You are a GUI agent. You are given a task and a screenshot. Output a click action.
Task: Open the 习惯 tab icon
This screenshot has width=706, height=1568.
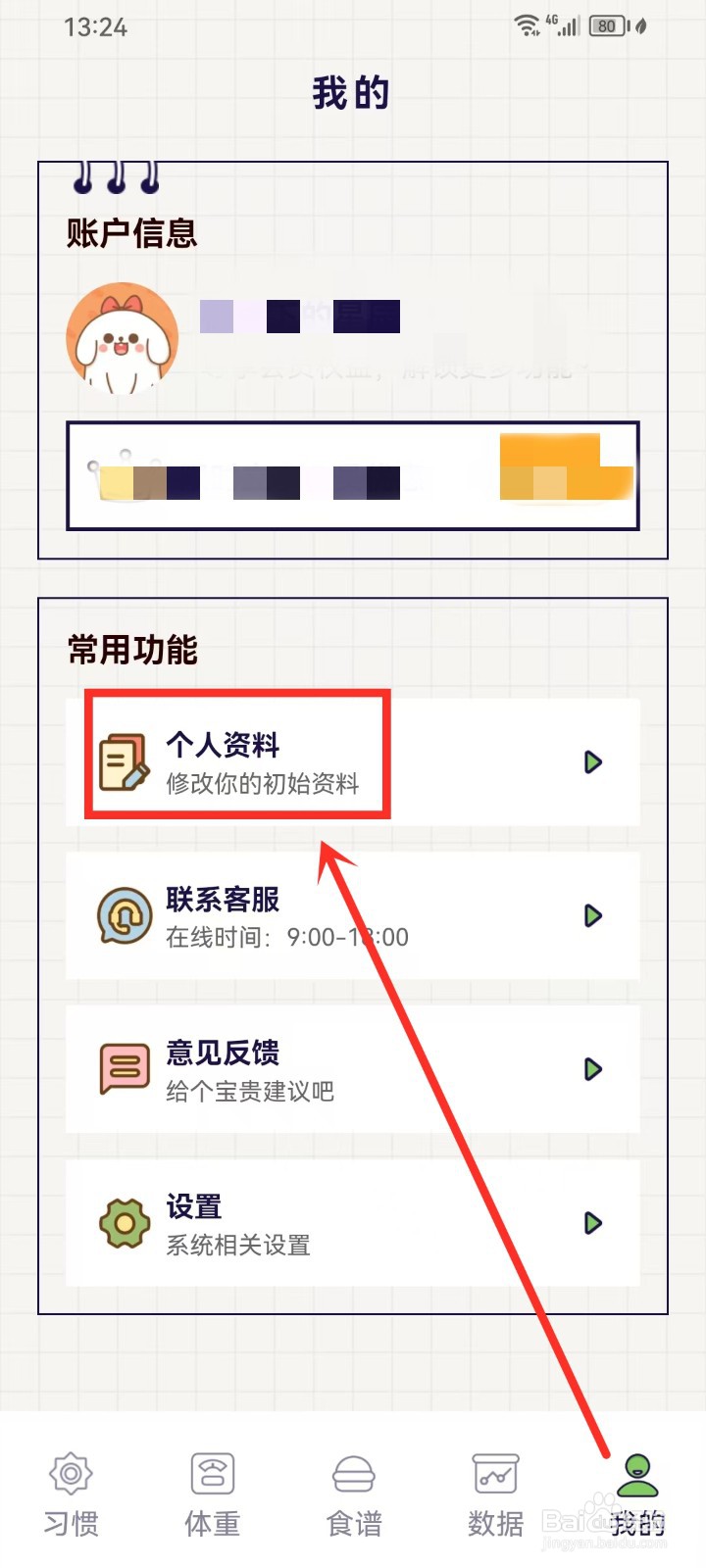point(71,1473)
